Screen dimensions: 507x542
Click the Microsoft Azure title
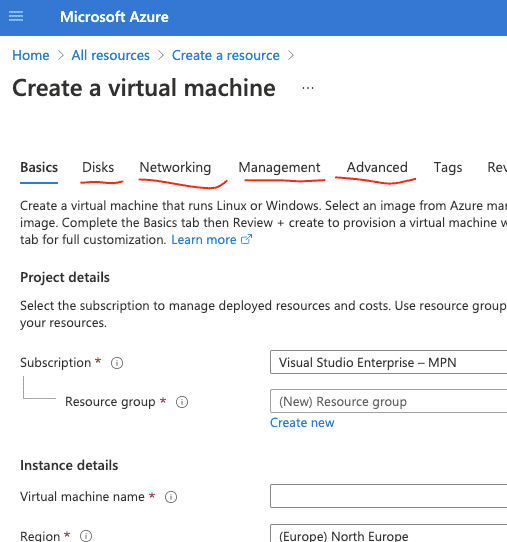(114, 17)
